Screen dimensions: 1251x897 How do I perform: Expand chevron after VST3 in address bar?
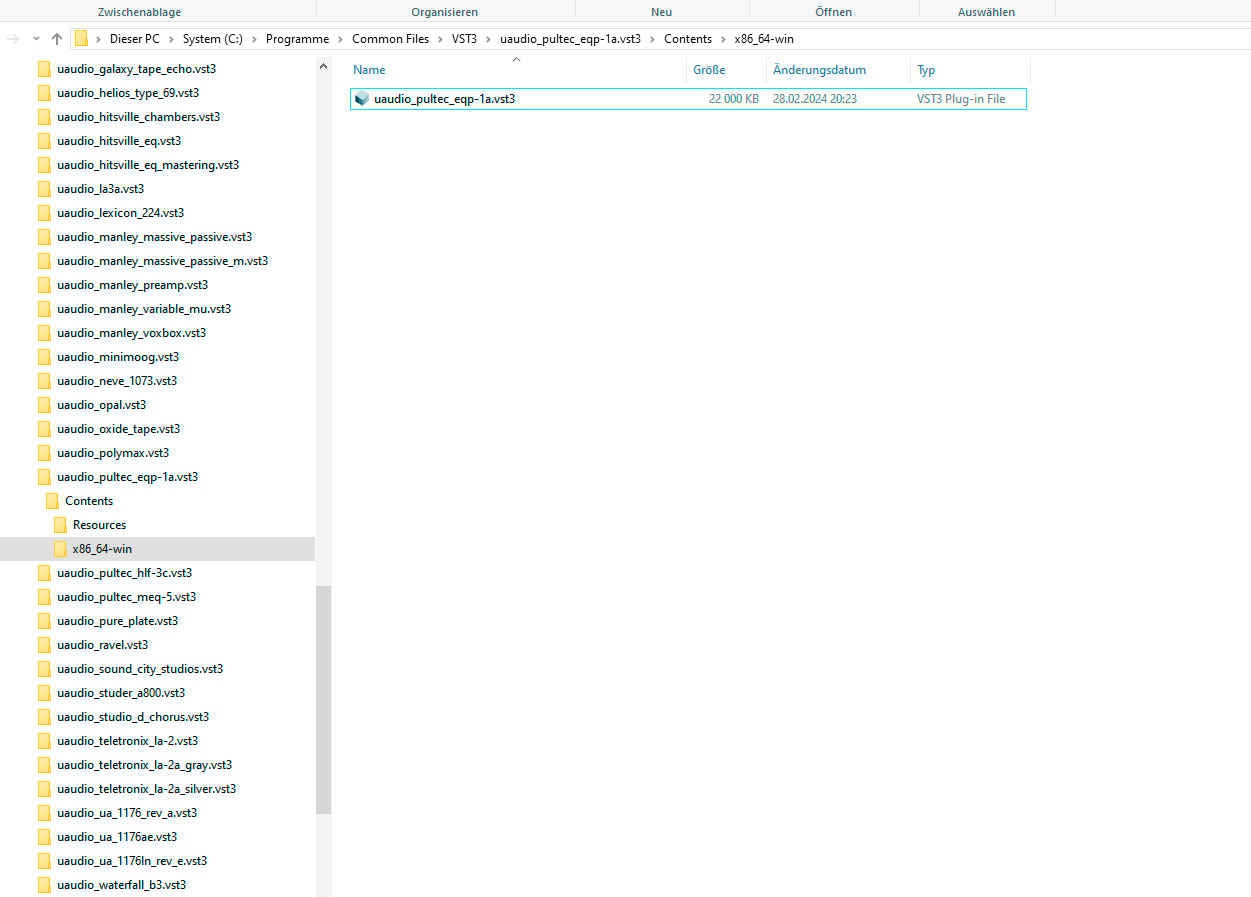[489, 39]
